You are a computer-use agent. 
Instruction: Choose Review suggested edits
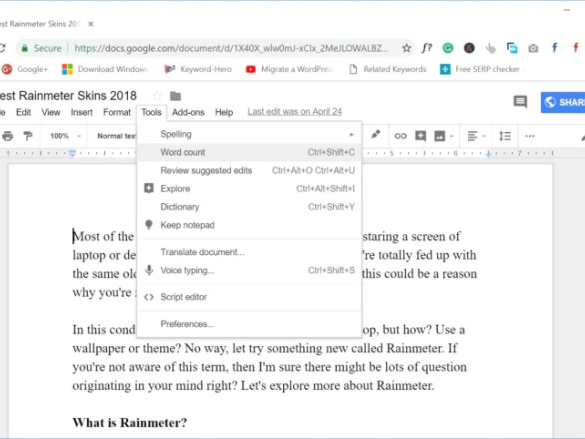pyautogui.click(x=249, y=170)
